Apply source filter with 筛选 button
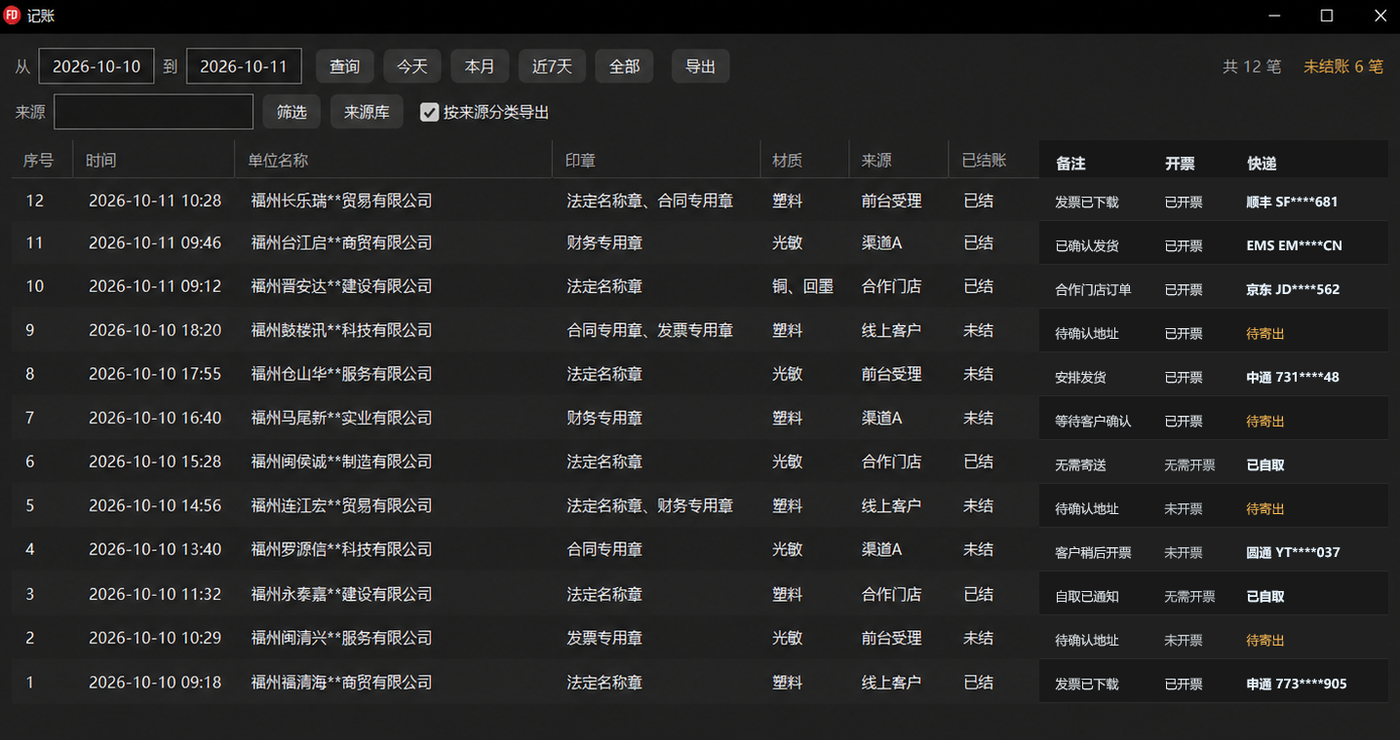 click(x=292, y=112)
